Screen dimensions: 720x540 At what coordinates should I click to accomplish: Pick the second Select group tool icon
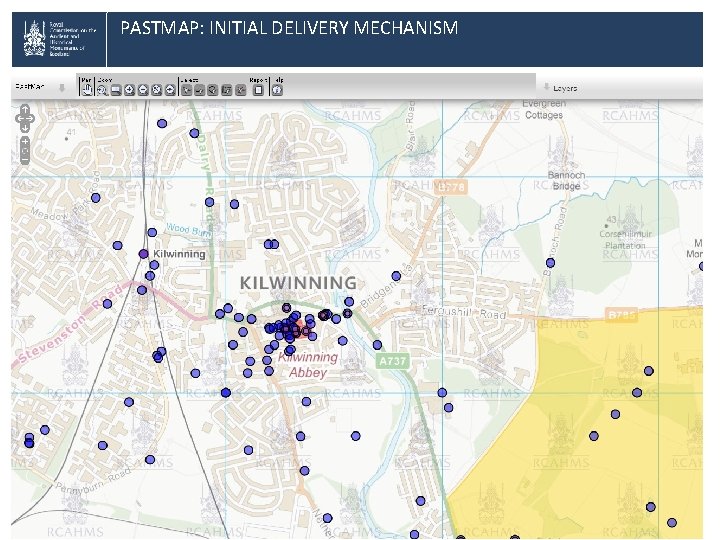click(199, 90)
